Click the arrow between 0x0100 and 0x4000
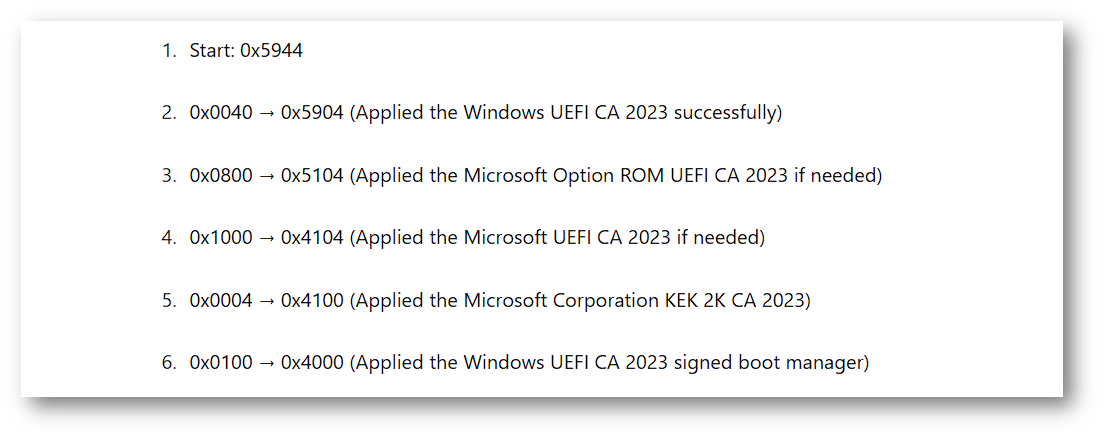This screenshot has width=1105, height=439. coord(266,363)
